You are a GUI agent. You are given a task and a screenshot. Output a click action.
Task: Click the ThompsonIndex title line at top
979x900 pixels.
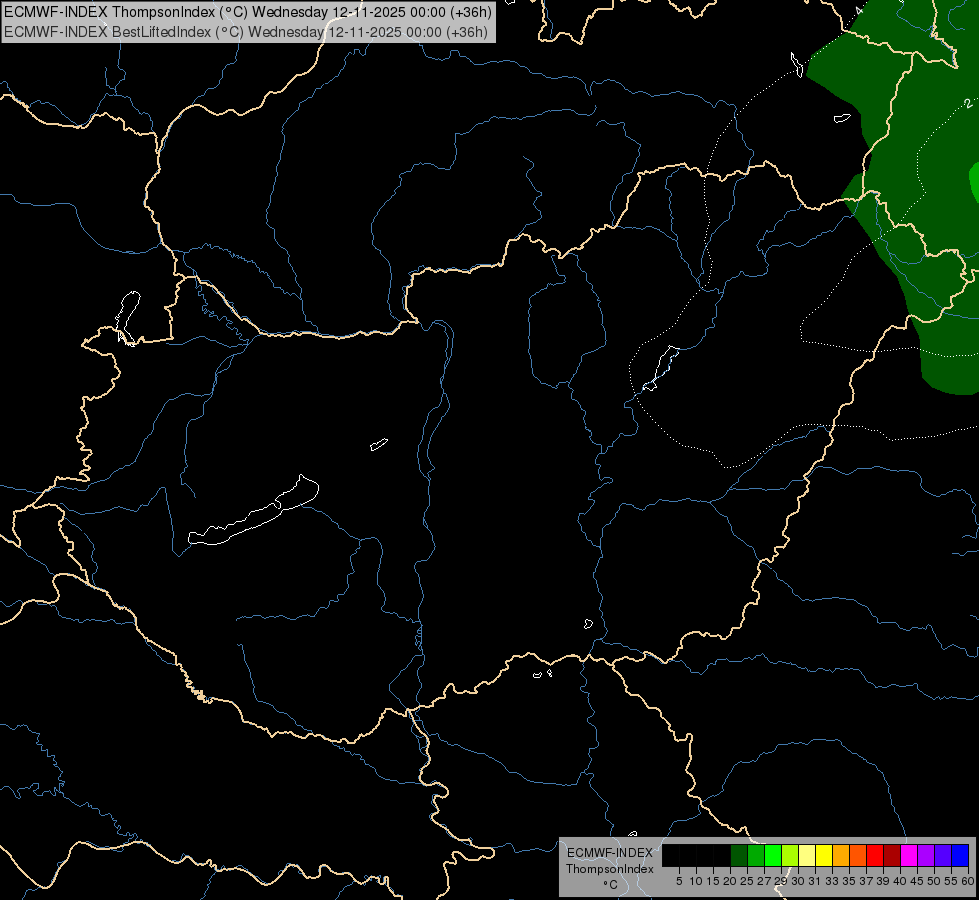point(247,12)
